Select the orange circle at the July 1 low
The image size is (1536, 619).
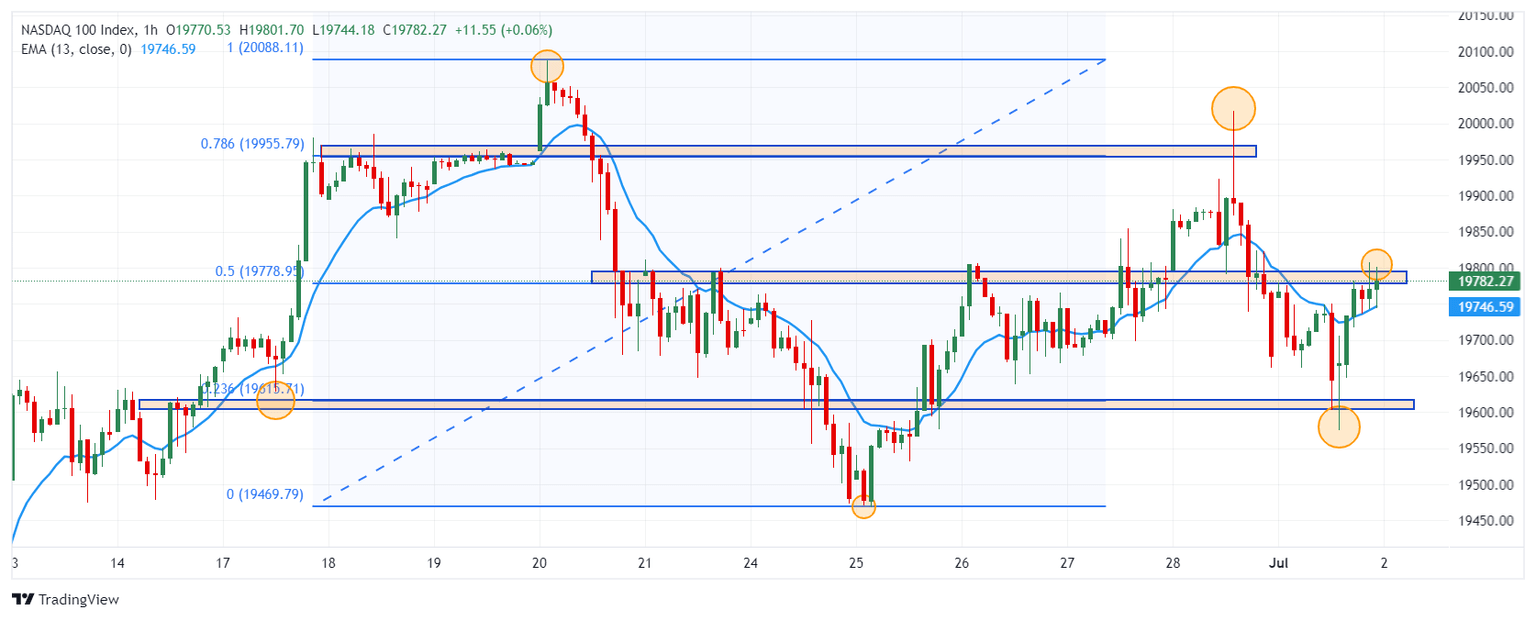pyautogui.click(x=1339, y=427)
